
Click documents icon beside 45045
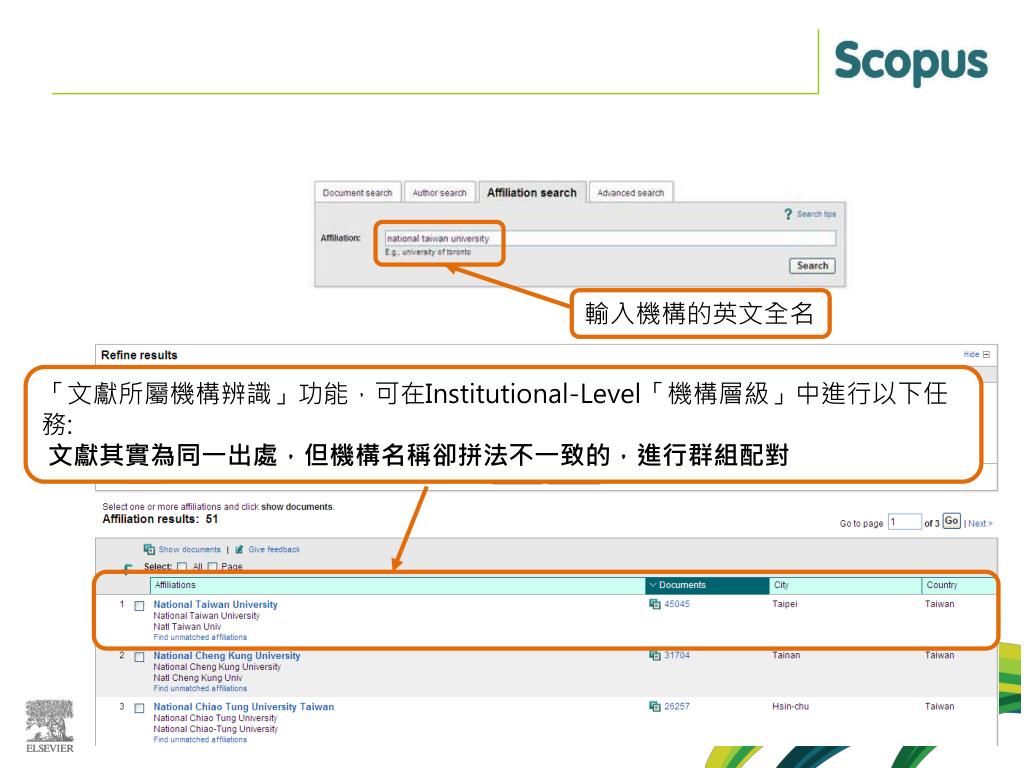pos(654,604)
